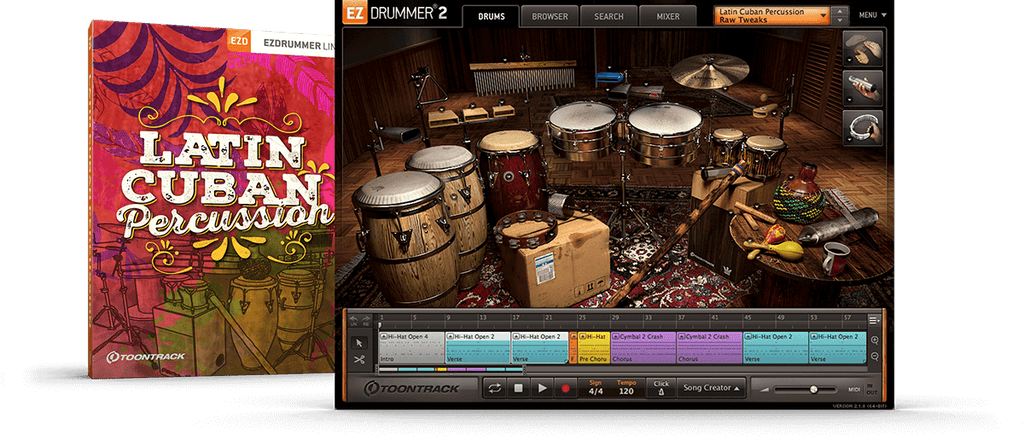Open the Intro block's menu icon
Screen dimensions: 1024x441
coord(383,336)
